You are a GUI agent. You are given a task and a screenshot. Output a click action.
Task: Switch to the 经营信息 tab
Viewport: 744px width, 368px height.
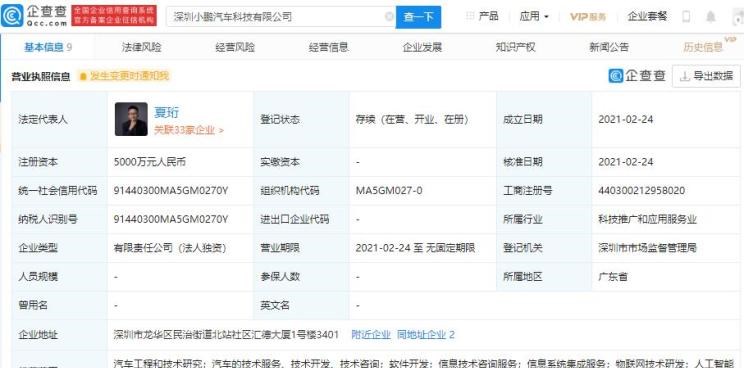[x=328, y=47]
